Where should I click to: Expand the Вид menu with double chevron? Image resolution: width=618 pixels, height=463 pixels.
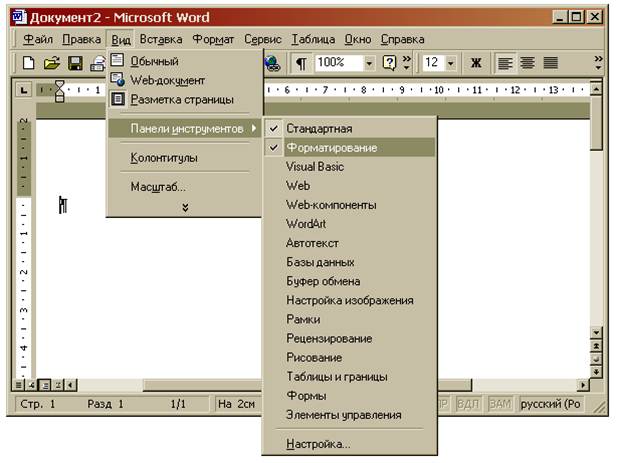tap(185, 207)
